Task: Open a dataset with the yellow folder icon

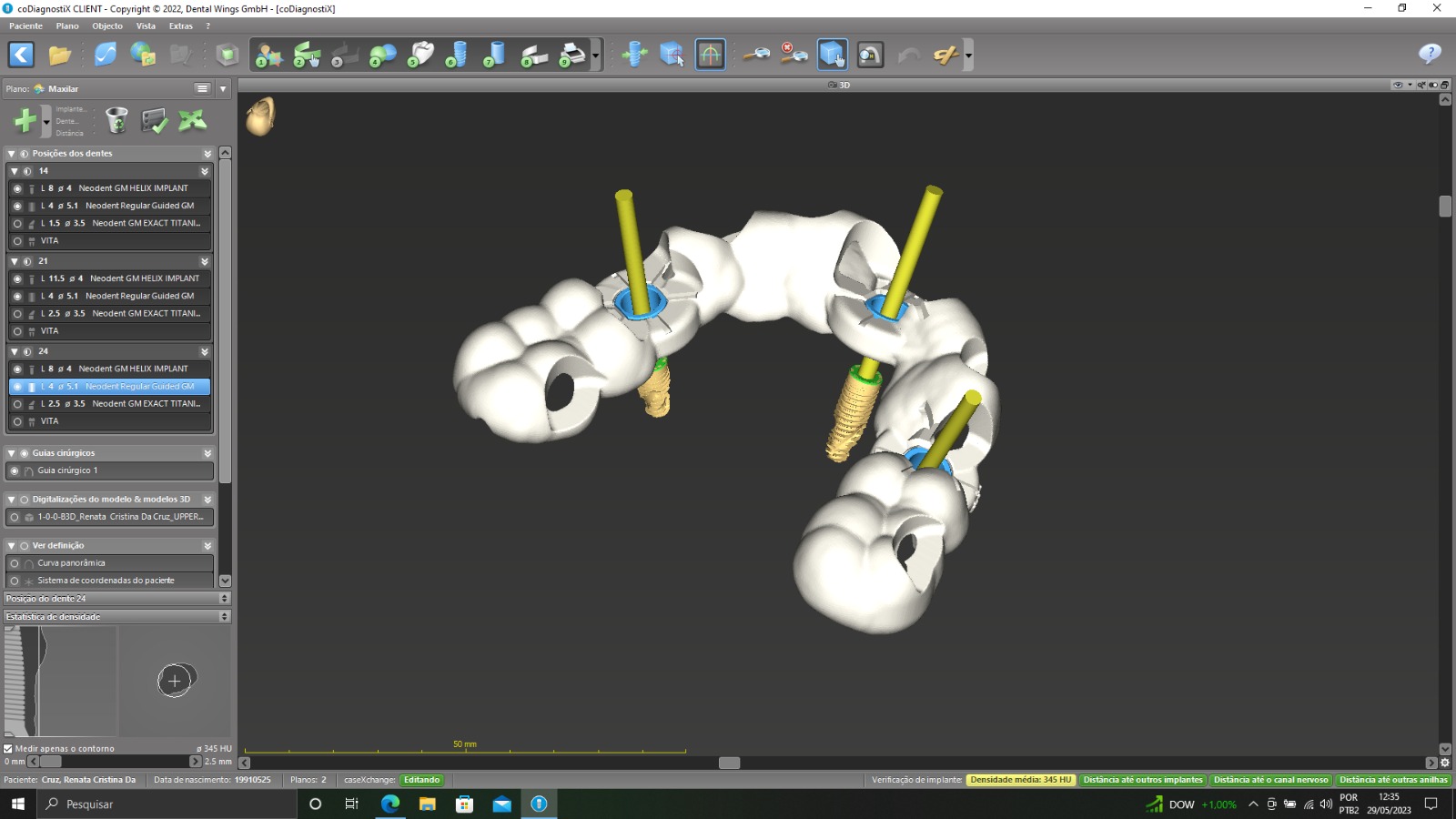Action: (x=60, y=55)
